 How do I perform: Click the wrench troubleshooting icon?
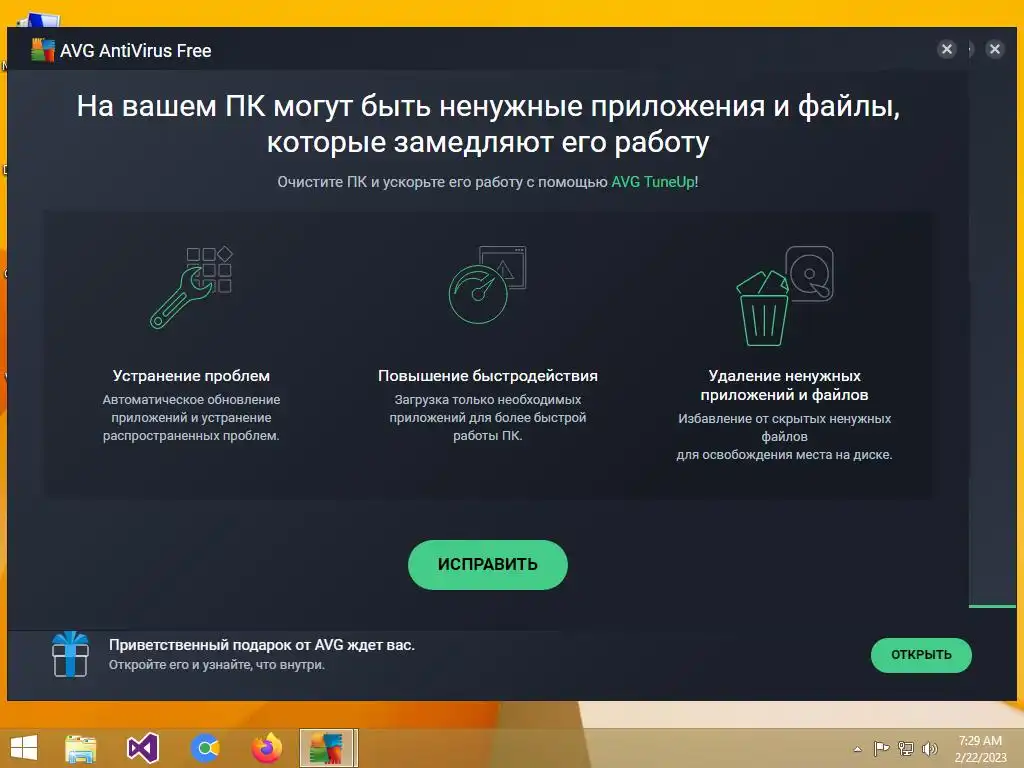[191, 287]
